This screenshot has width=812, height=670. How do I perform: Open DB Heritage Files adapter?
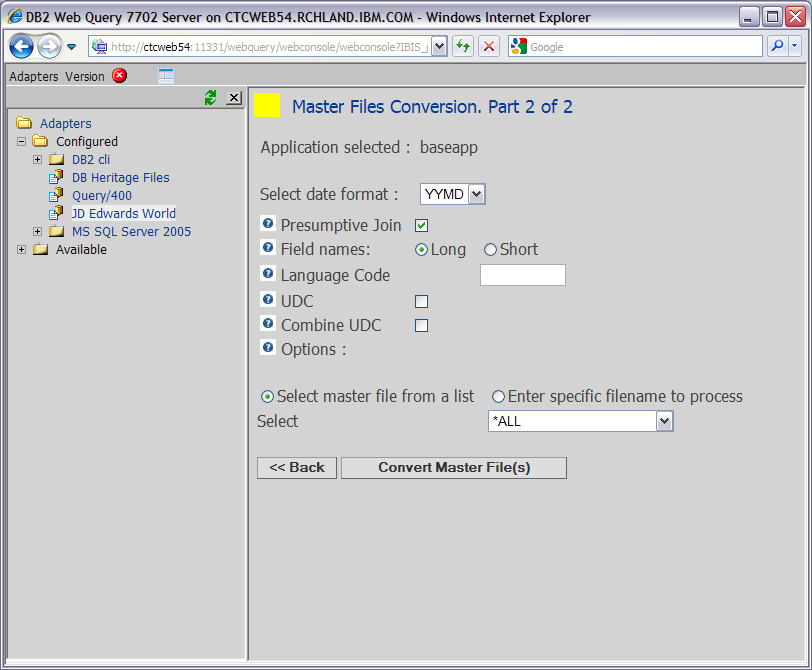(121, 178)
